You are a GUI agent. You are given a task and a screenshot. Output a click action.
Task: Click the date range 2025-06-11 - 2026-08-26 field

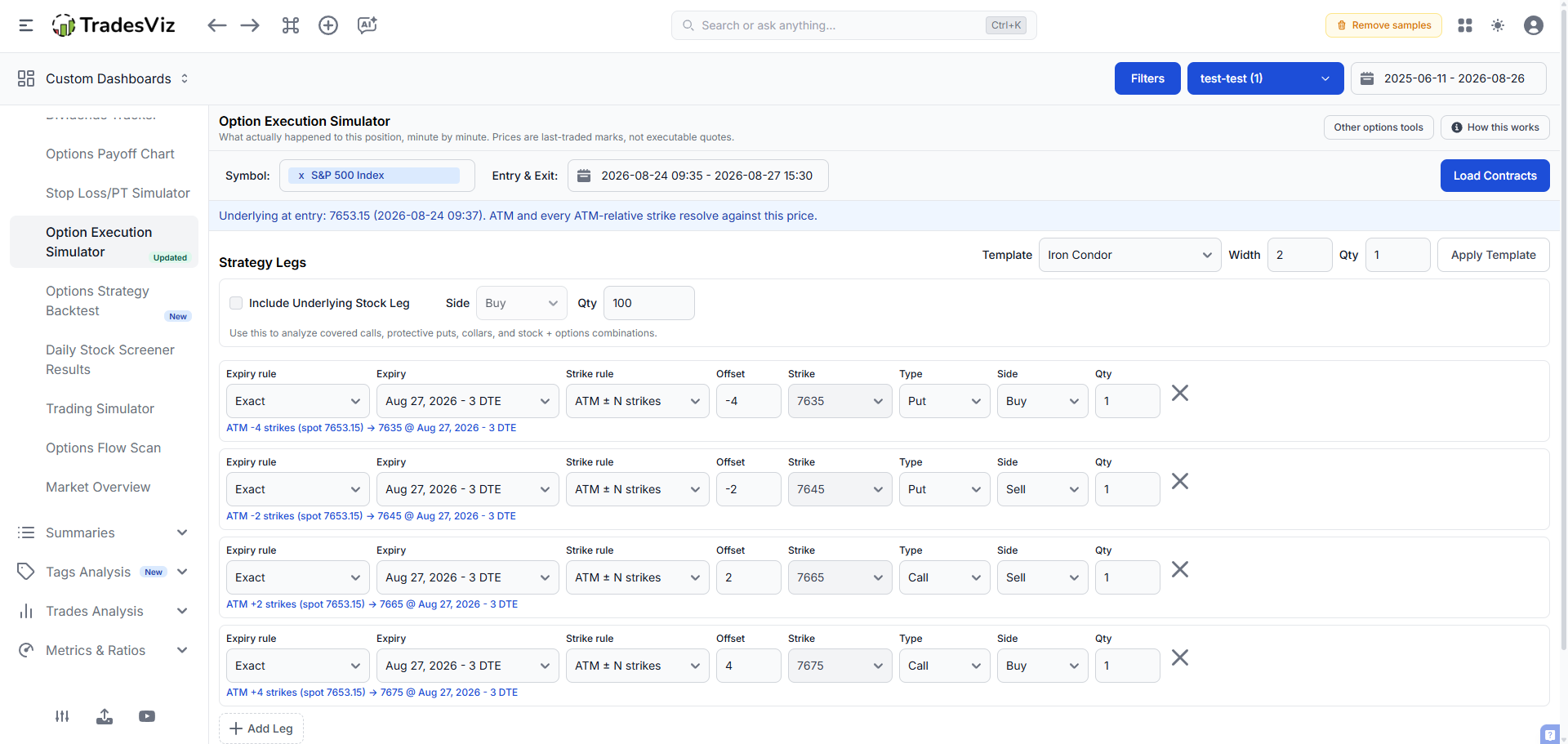[x=1448, y=78]
